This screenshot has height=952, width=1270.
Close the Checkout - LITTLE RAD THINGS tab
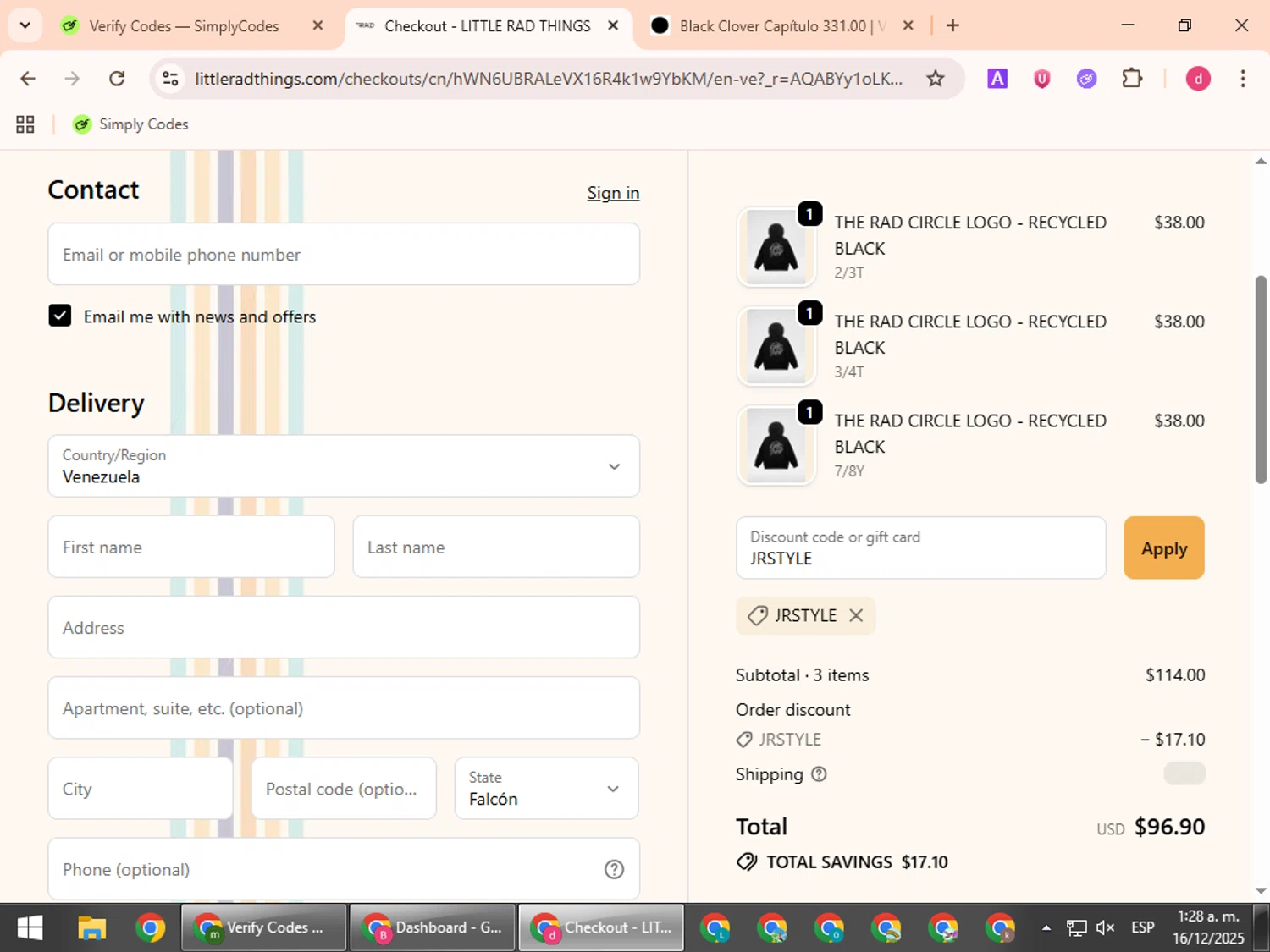click(613, 26)
